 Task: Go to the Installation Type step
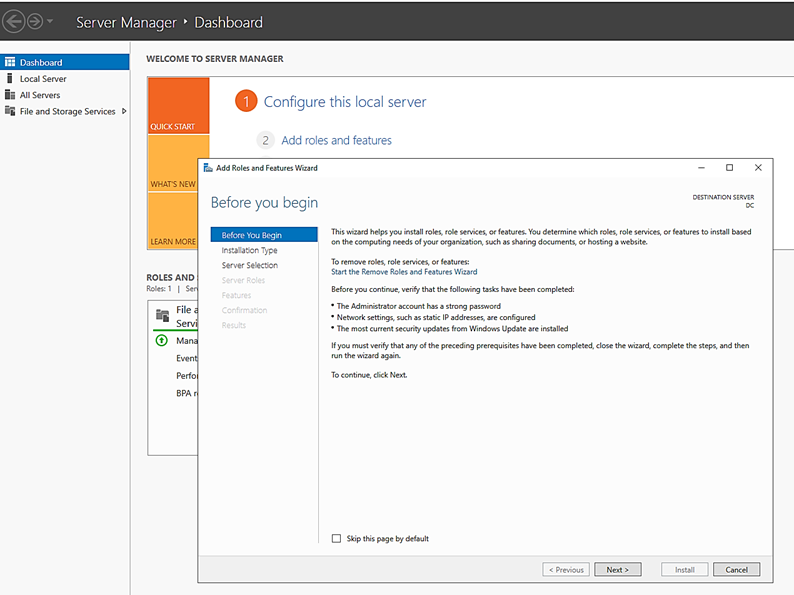pyautogui.click(x=249, y=251)
